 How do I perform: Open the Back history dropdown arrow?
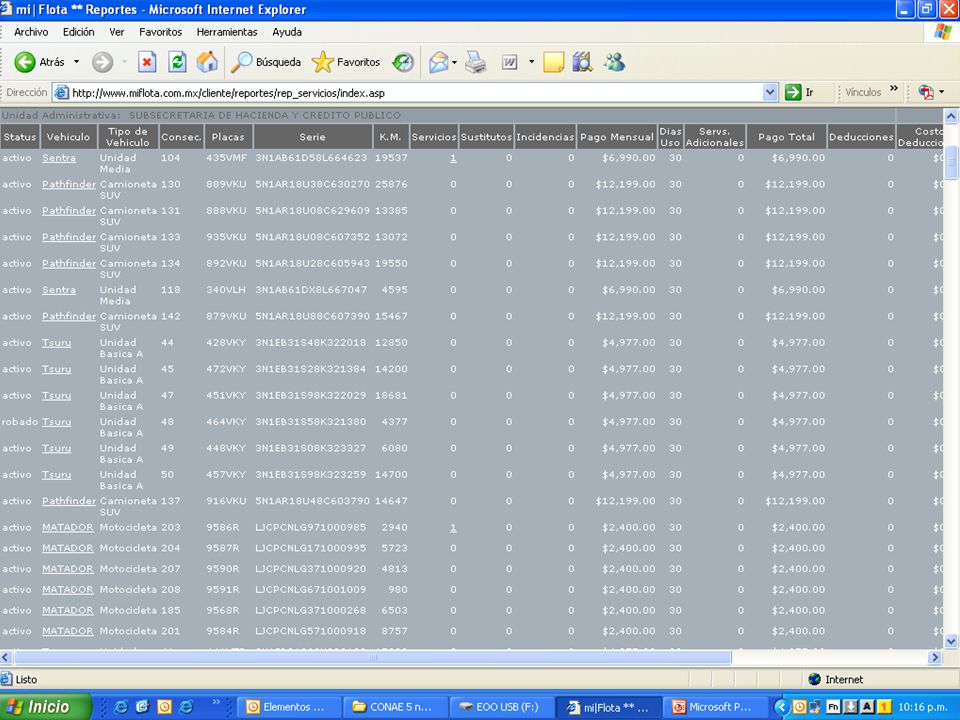[x=77, y=62]
